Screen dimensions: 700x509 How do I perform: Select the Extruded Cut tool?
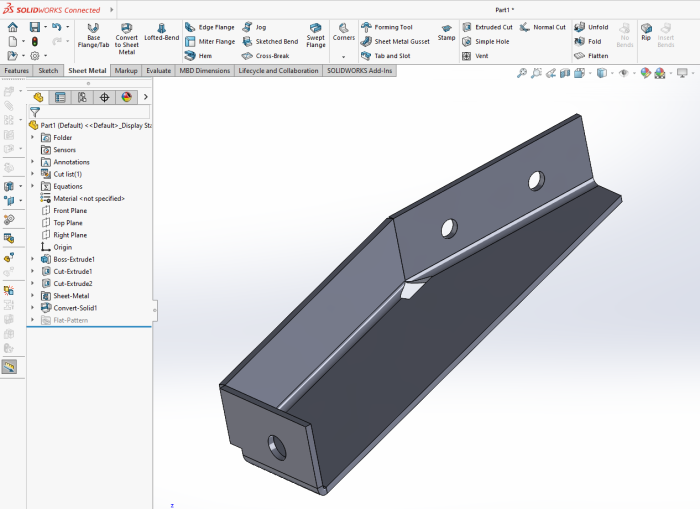coord(487,27)
